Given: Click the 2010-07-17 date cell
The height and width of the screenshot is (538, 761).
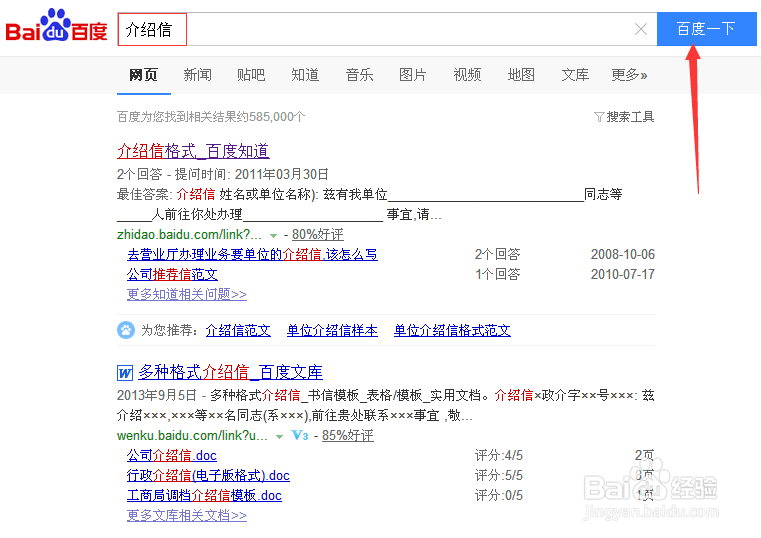Looking at the screenshot, I should 623,274.
